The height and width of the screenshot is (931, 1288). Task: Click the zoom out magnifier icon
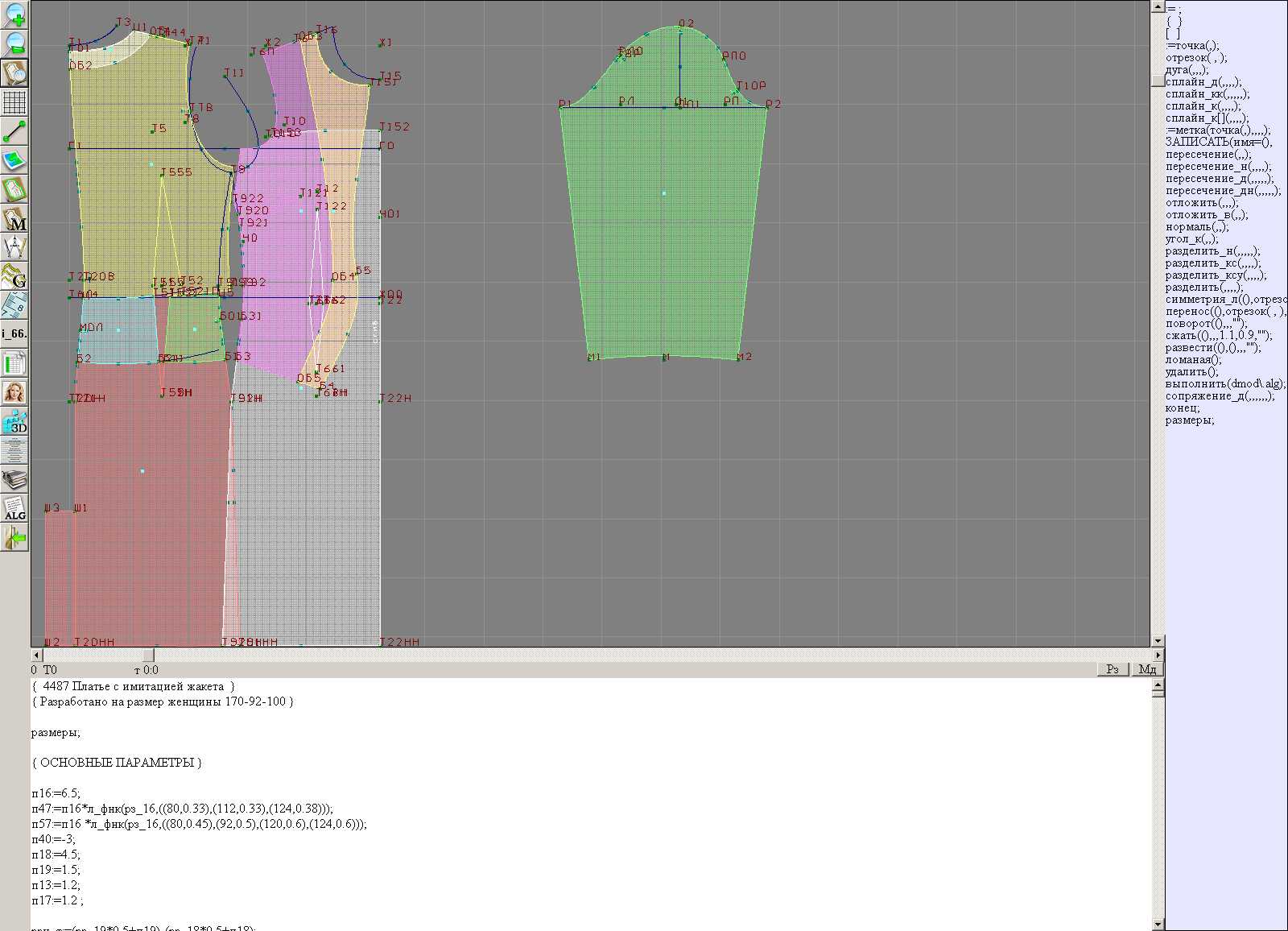coord(14,43)
